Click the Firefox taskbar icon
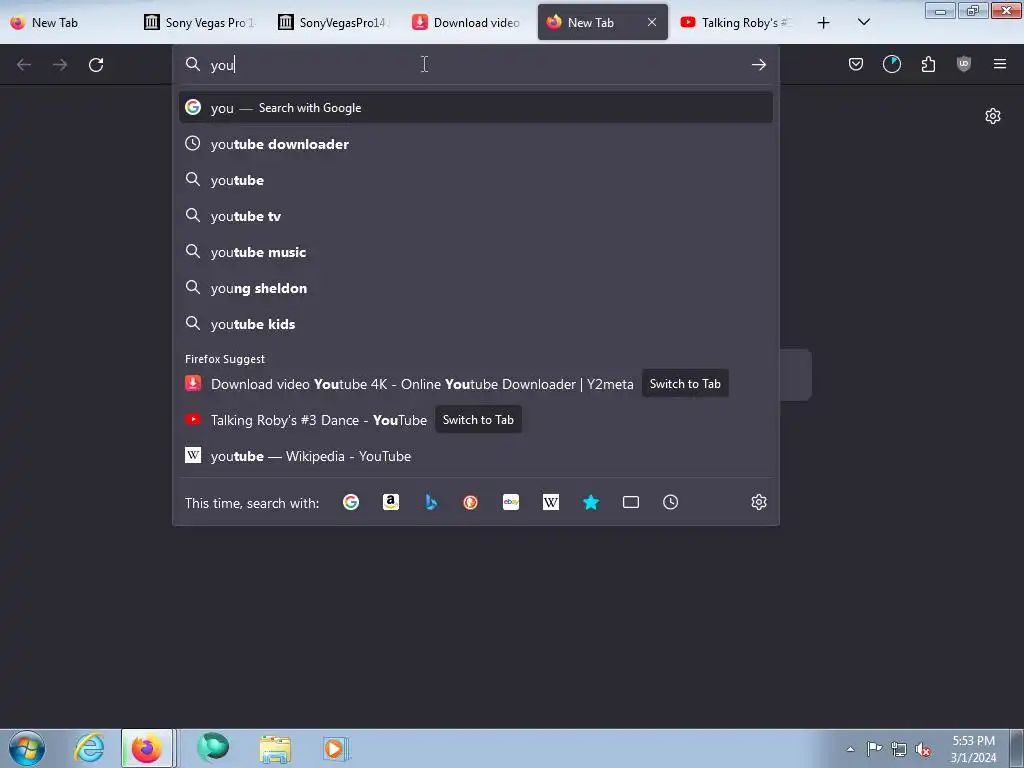The width and height of the screenshot is (1024, 768). click(147, 748)
